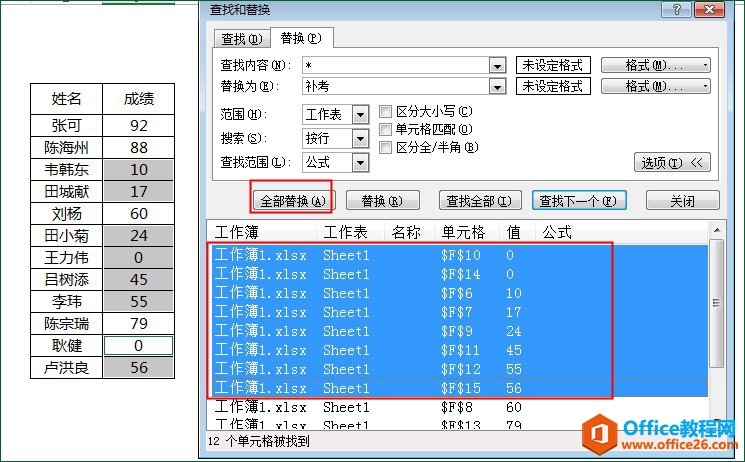Click the 姓名 header cell in worksheet
This screenshot has height=462, width=745.
pos(67,99)
